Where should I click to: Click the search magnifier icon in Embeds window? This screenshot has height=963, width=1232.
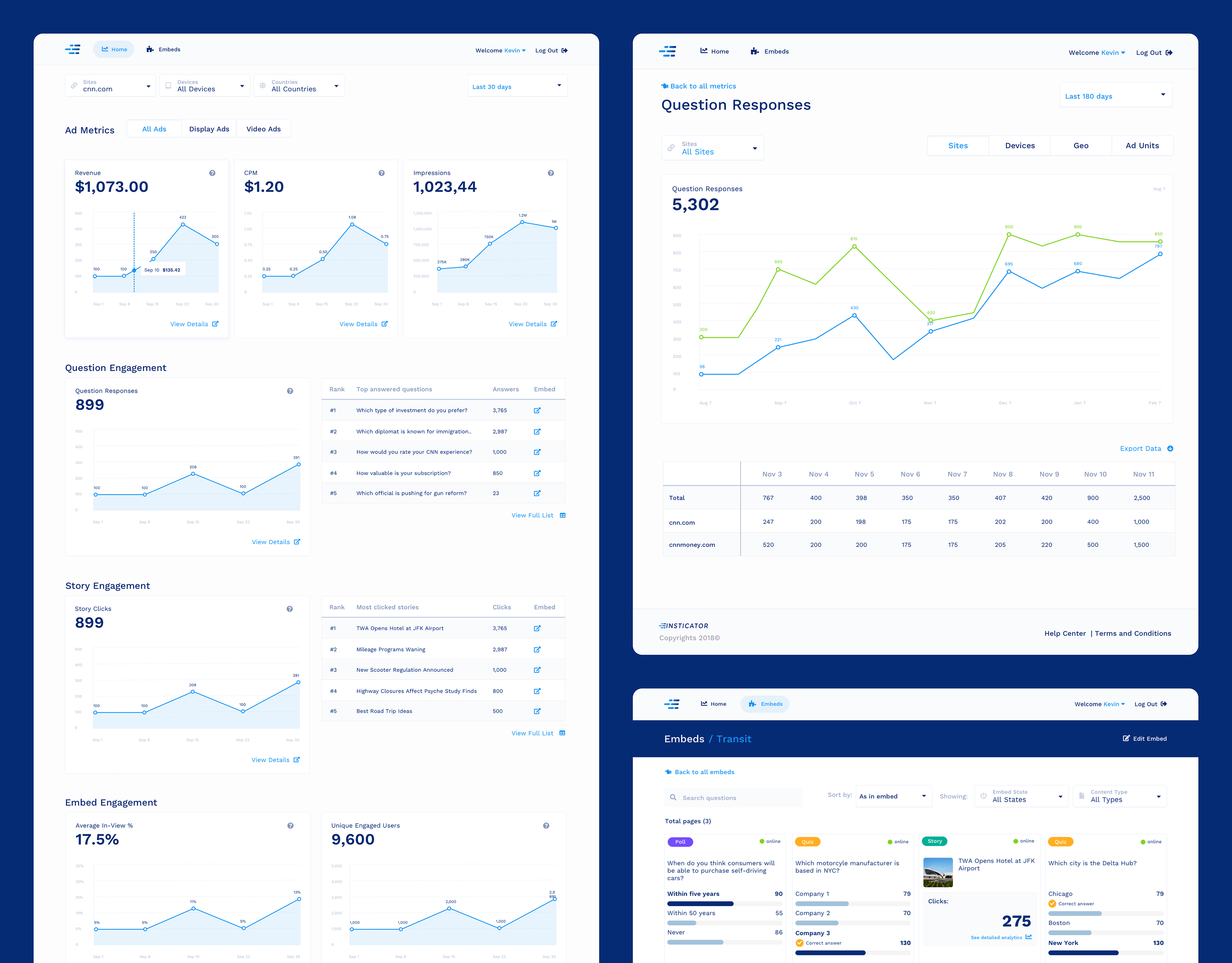[x=673, y=798]
